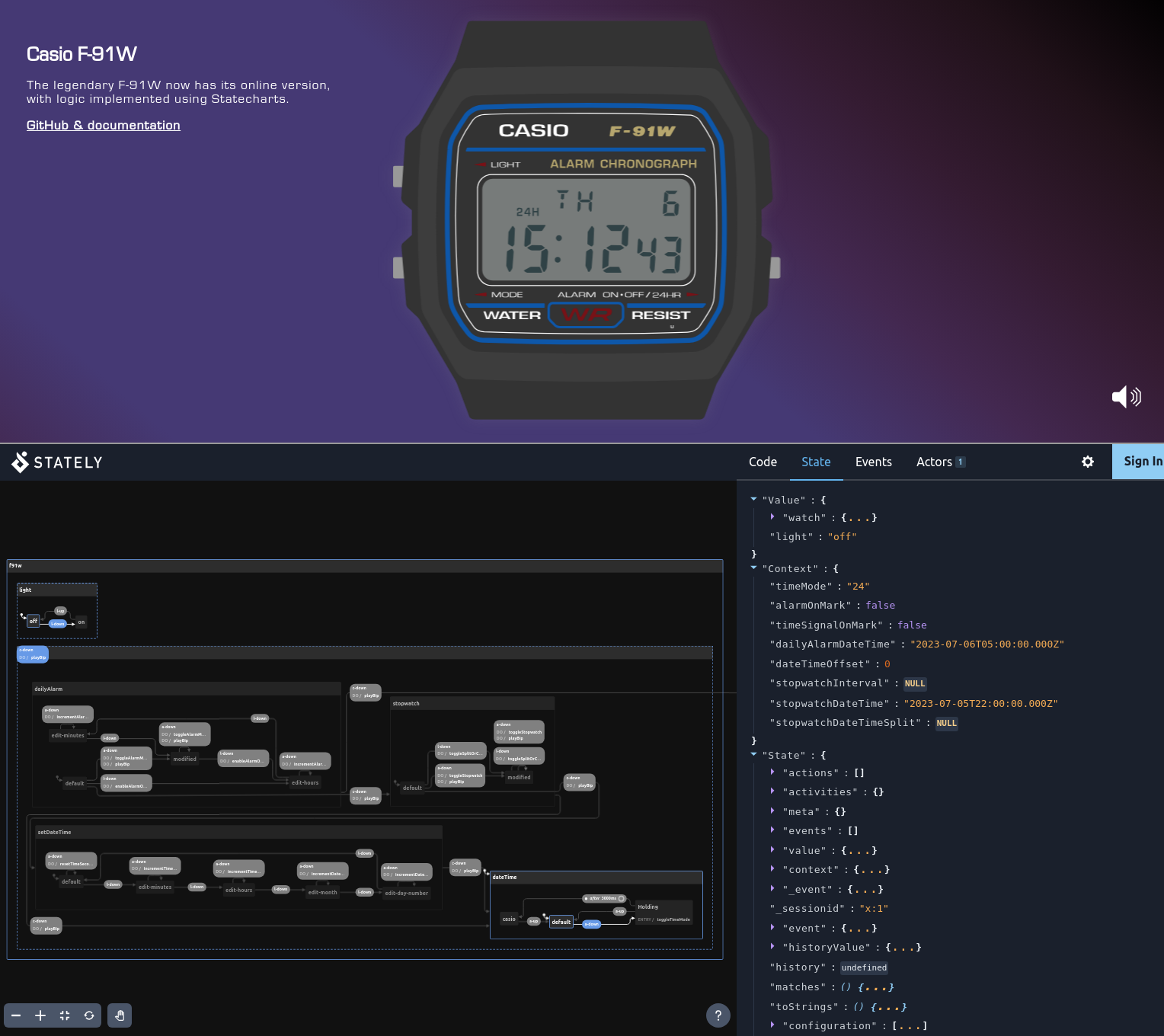Collapse the "Context" tree node
This screenshot has height=1036, width=1164.
coord(753,568)
